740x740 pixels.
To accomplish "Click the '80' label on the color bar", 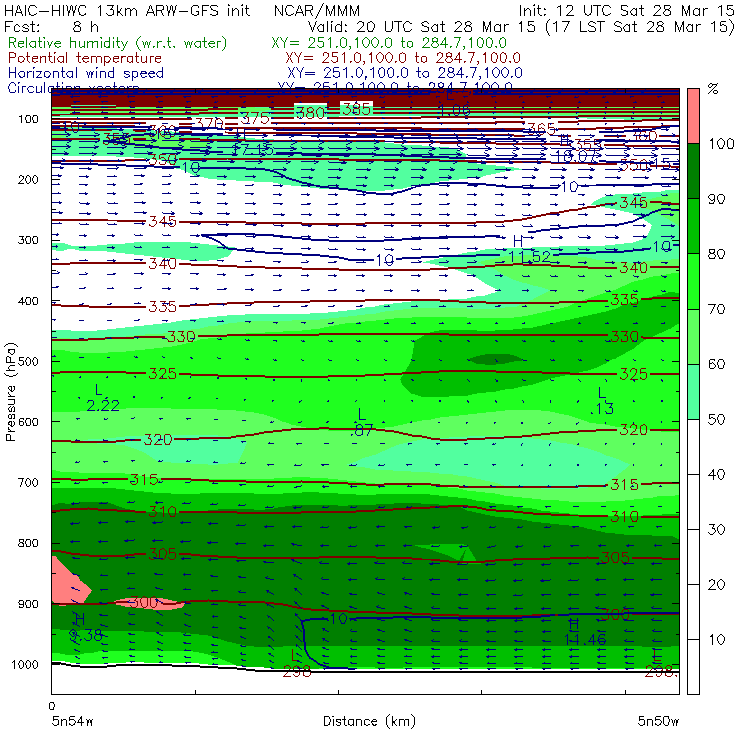I will pos(716,254).
